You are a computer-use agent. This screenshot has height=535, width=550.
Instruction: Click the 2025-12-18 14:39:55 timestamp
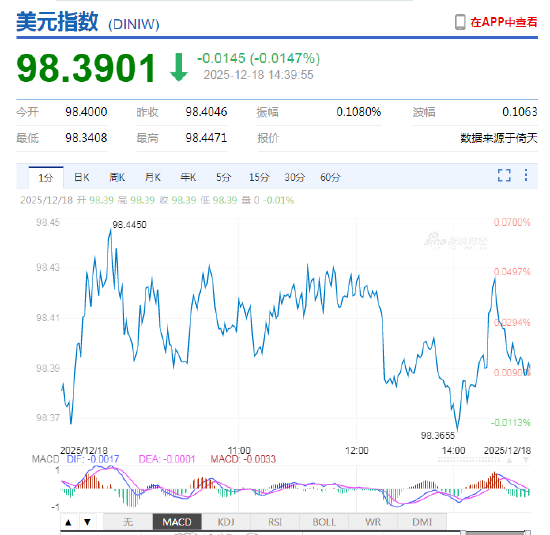[259, 75]
